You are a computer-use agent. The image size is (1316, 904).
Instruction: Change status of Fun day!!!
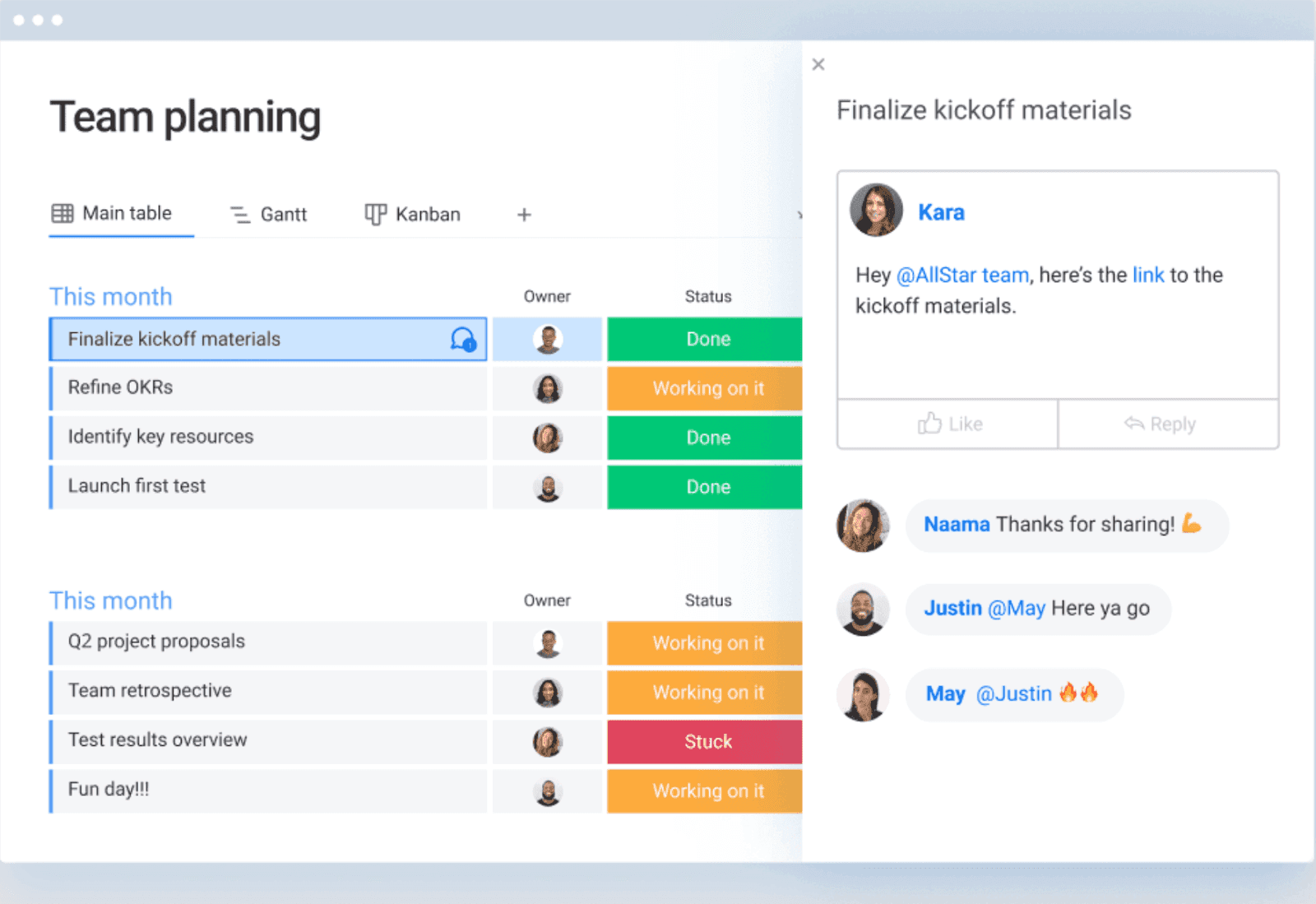pyautogui.click(x=705, y=790)
